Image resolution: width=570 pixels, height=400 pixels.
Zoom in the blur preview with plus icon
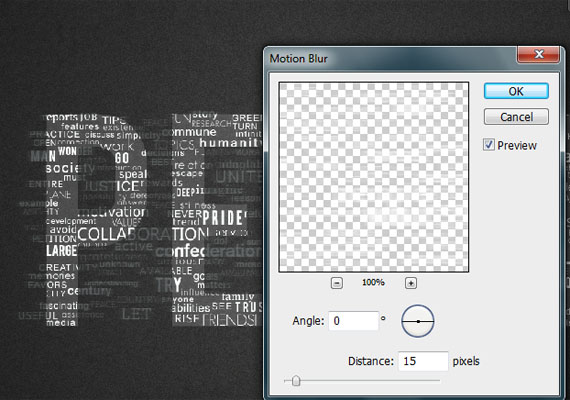pyautogui.click(x=411, y=283)
